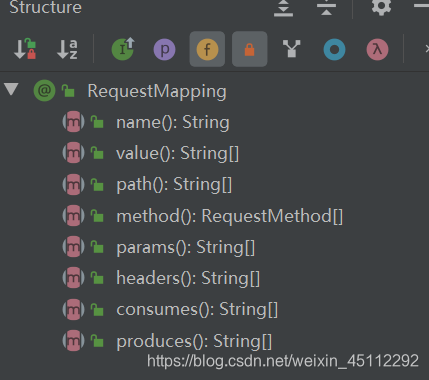Click the Expand All icon in Structure header

click(x=283, y=8)
